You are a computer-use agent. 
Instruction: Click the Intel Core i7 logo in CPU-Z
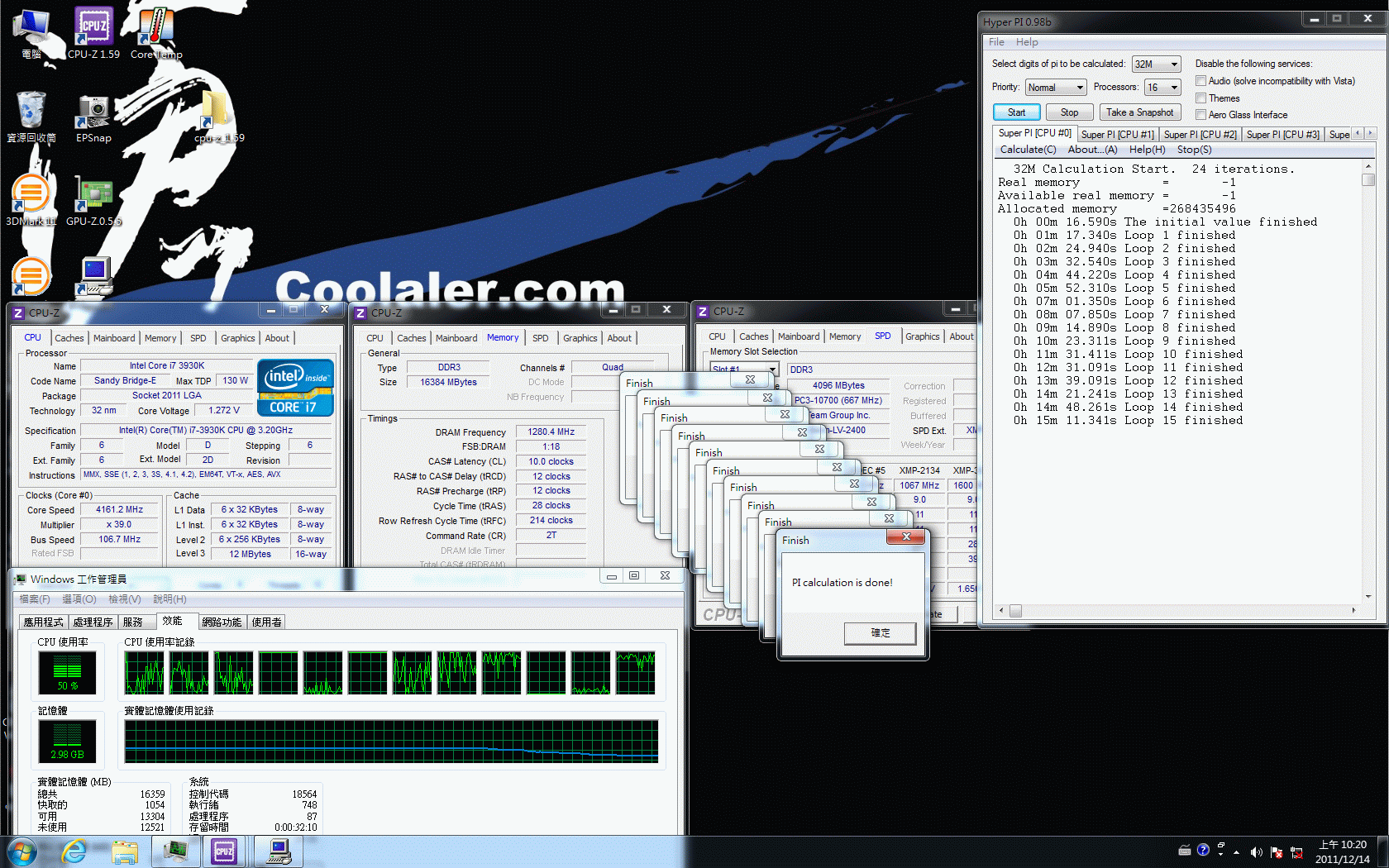click(x=295, y=387)
